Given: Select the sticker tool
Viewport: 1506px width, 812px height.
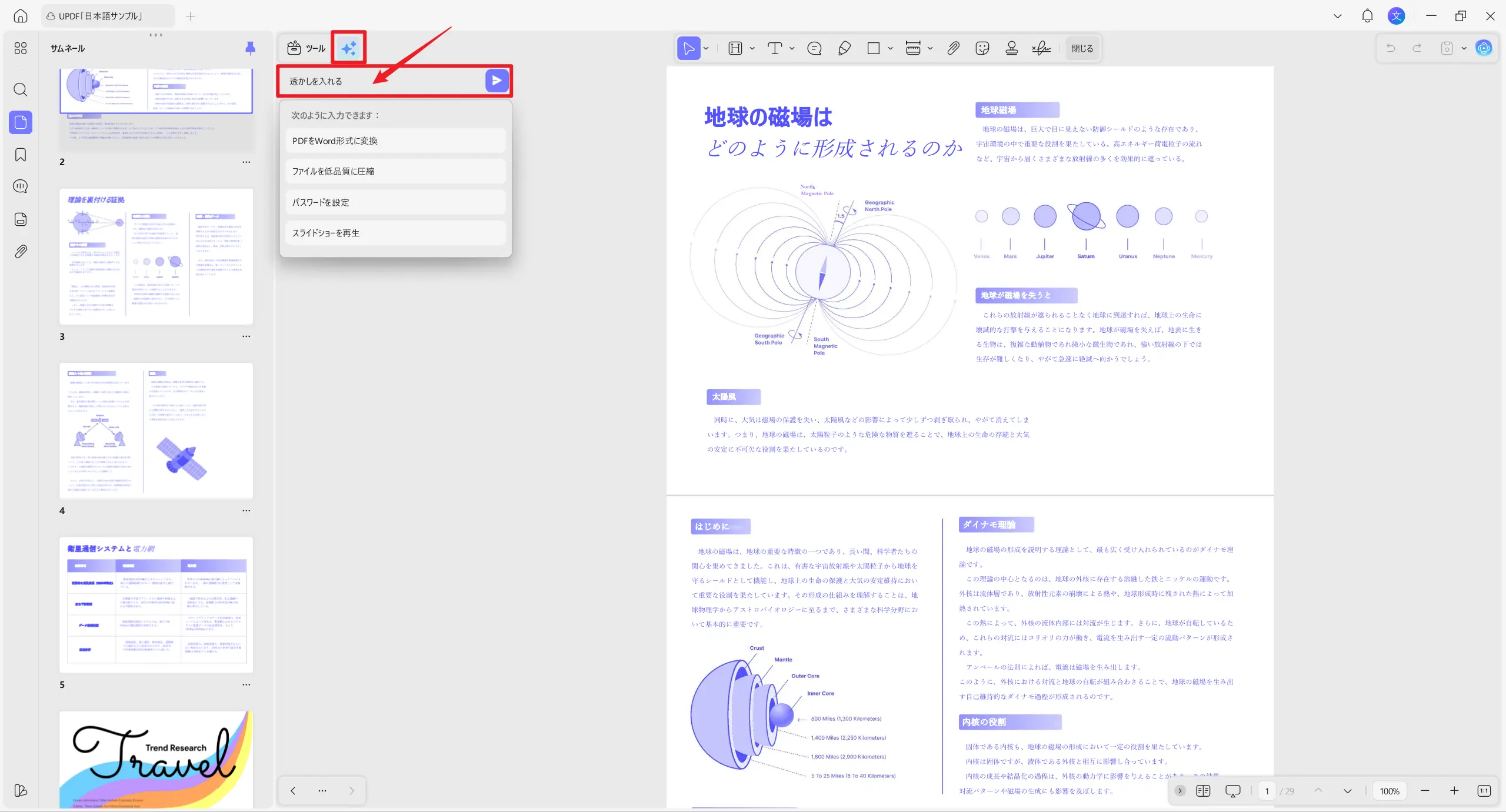Looking at the screenshot, I should [x=982, y=48].
